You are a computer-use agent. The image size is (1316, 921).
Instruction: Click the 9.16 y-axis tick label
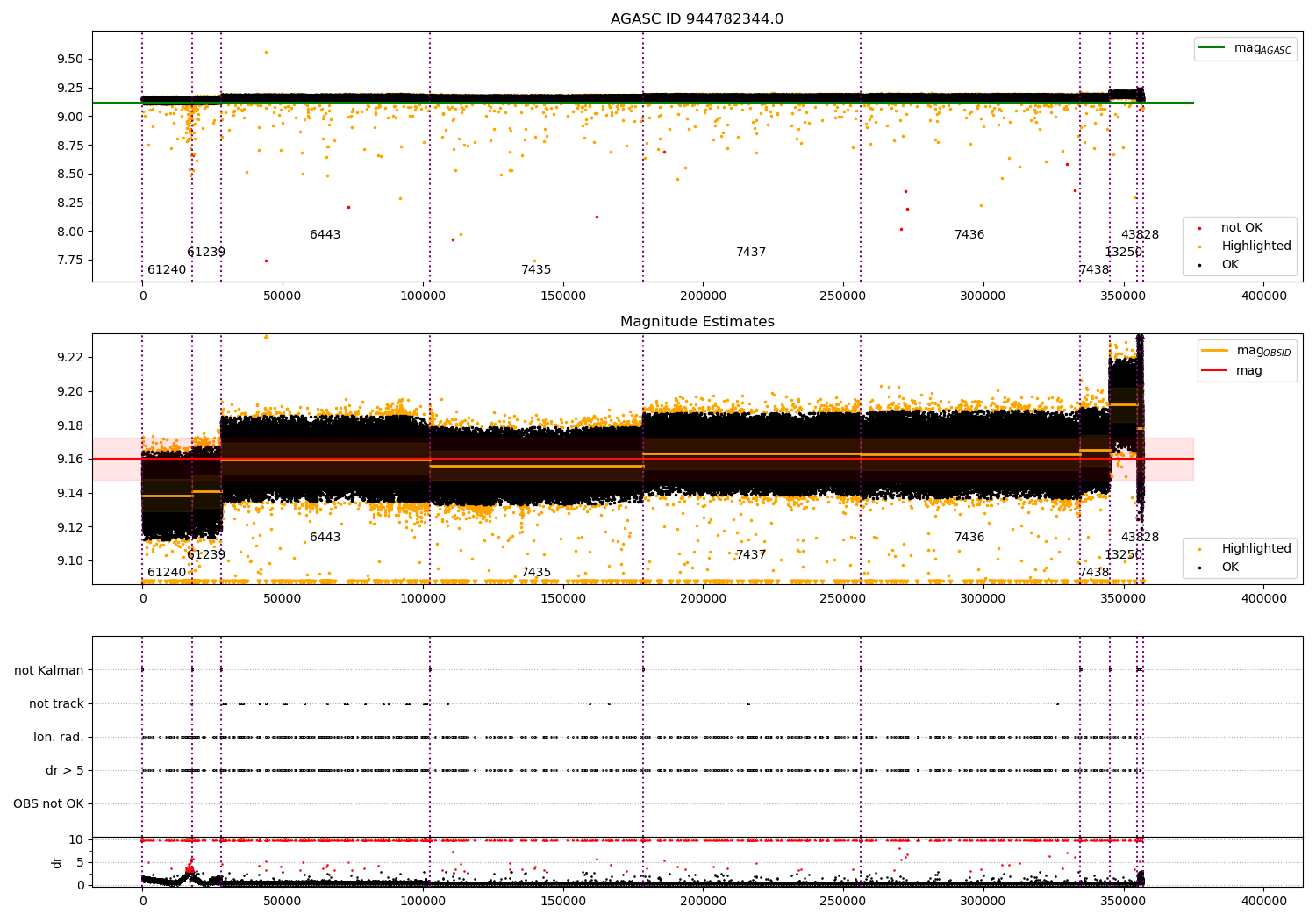71,459
